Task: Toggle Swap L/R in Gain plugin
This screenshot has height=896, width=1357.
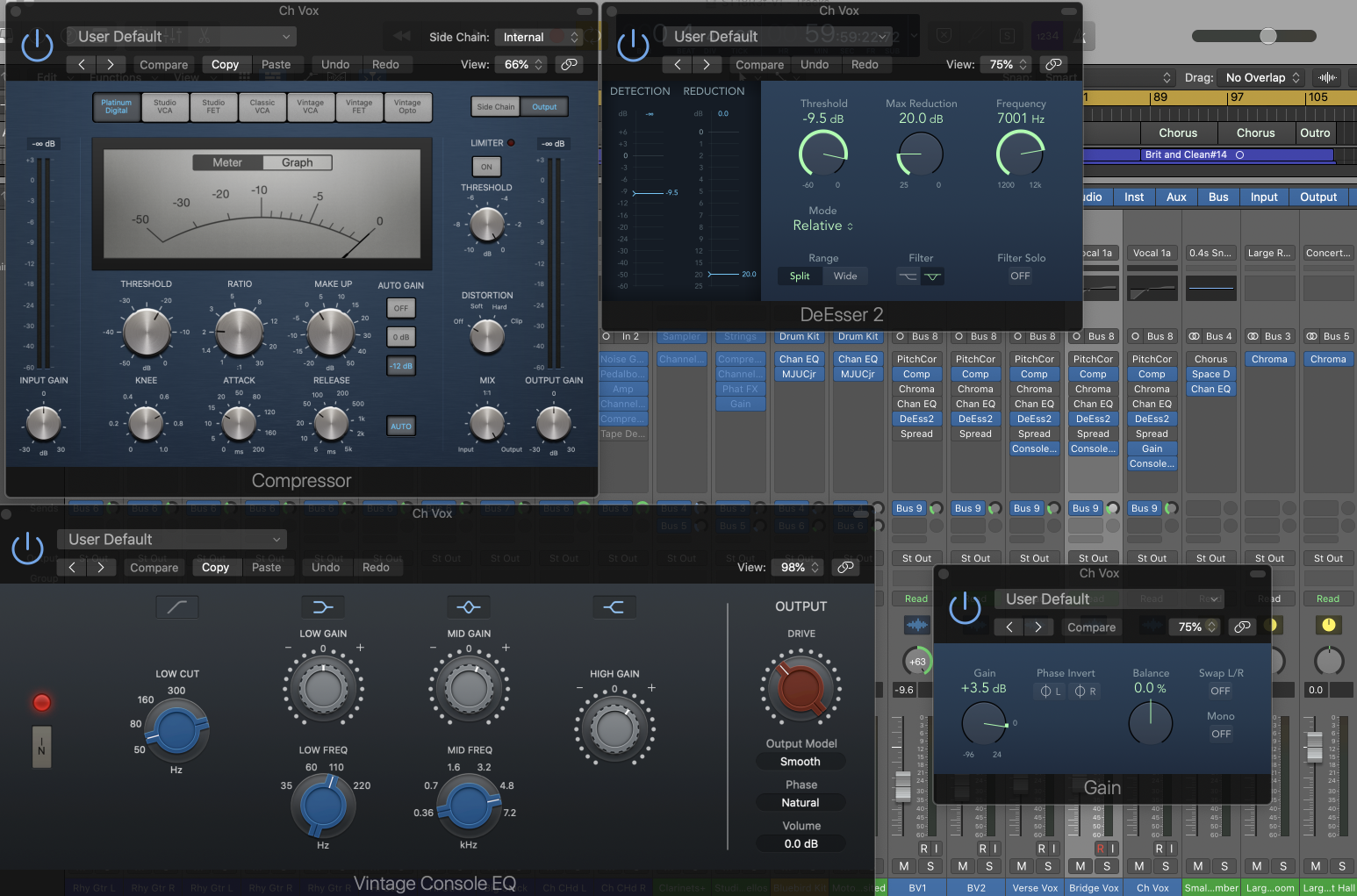Action: (1221, 692)
